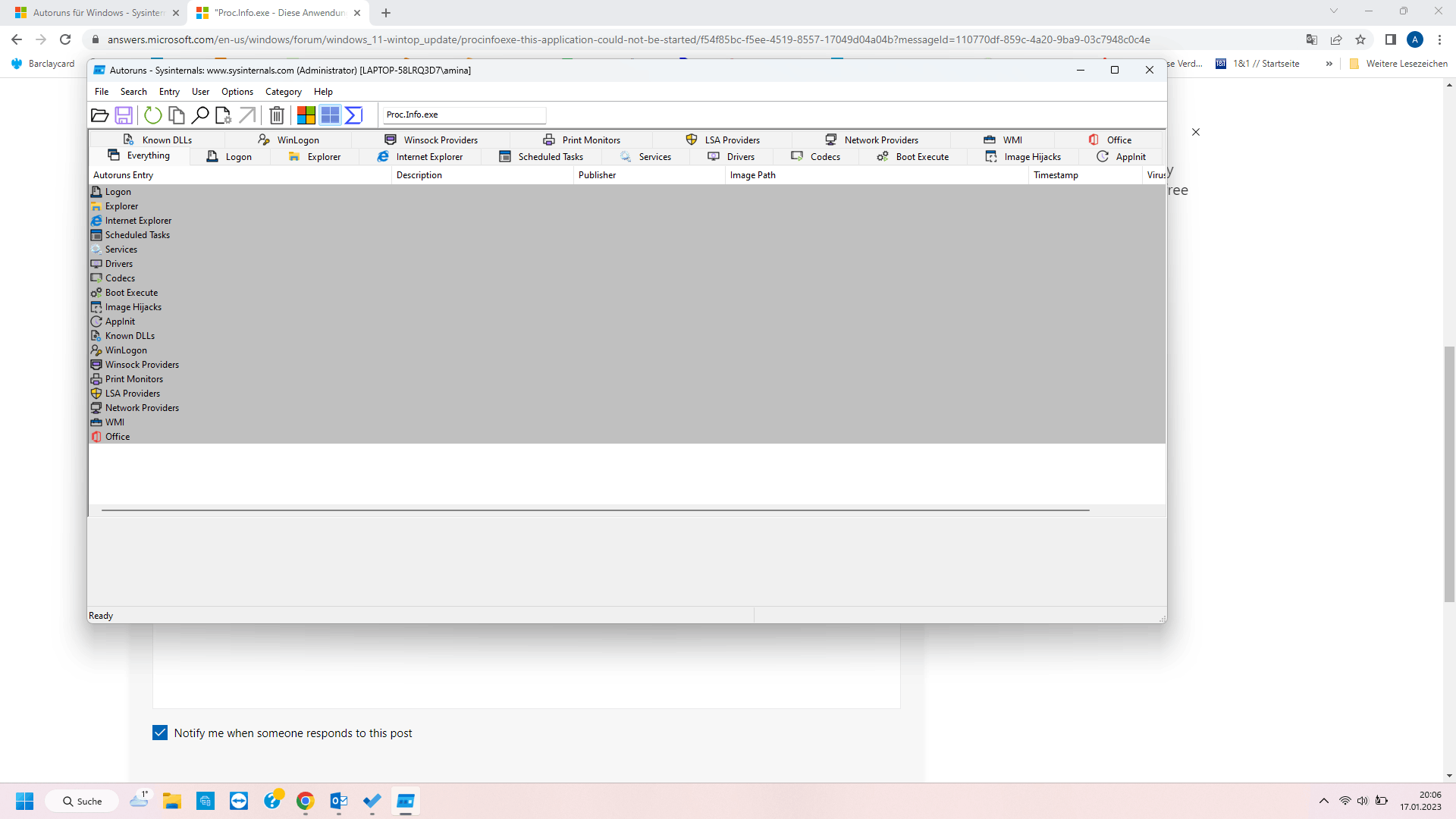Open the Options menu in Autoruns
The width and height of the screenshot is (1456, 819).
(237, 92)
